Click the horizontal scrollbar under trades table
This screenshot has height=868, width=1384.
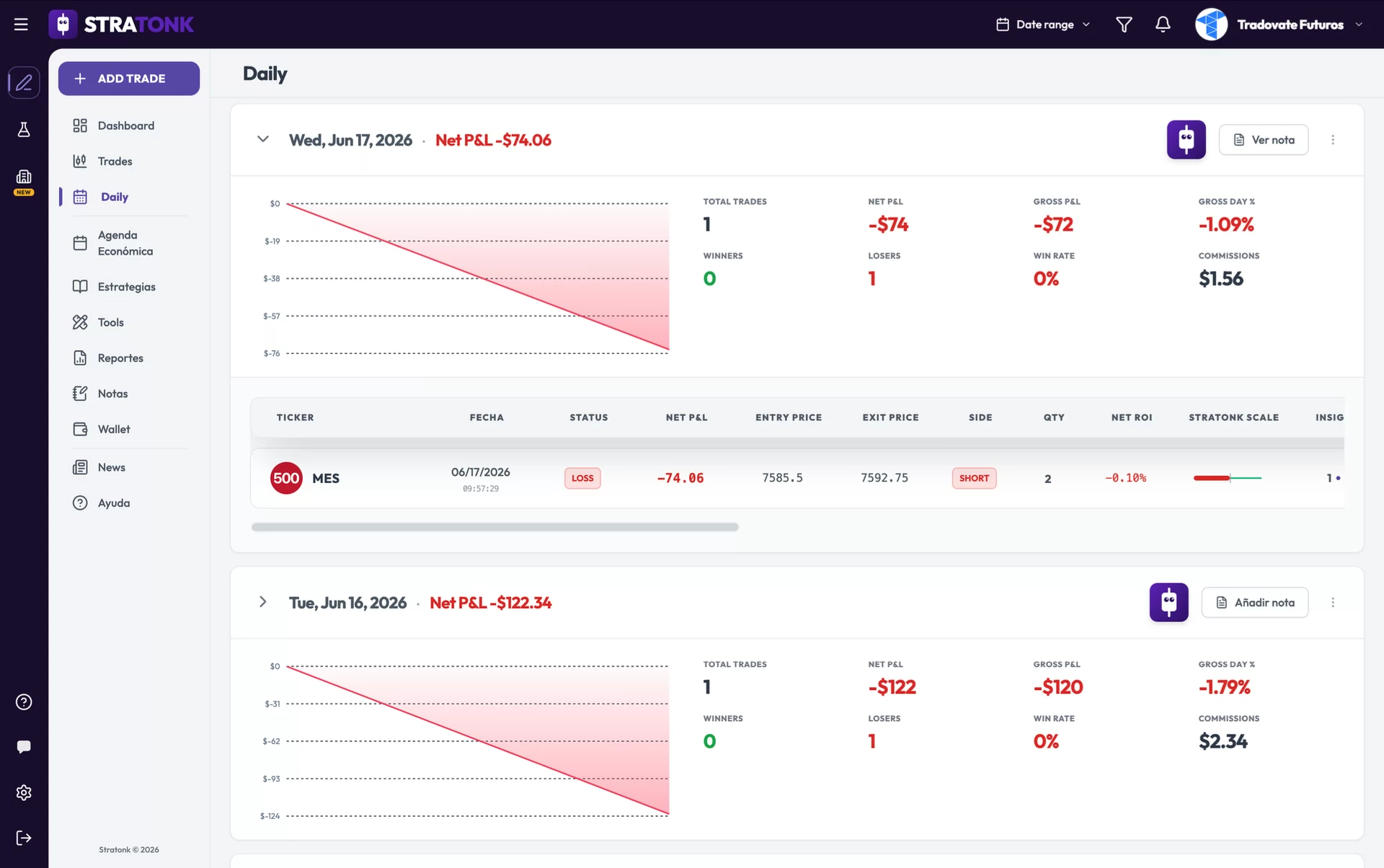pos(494,527)
